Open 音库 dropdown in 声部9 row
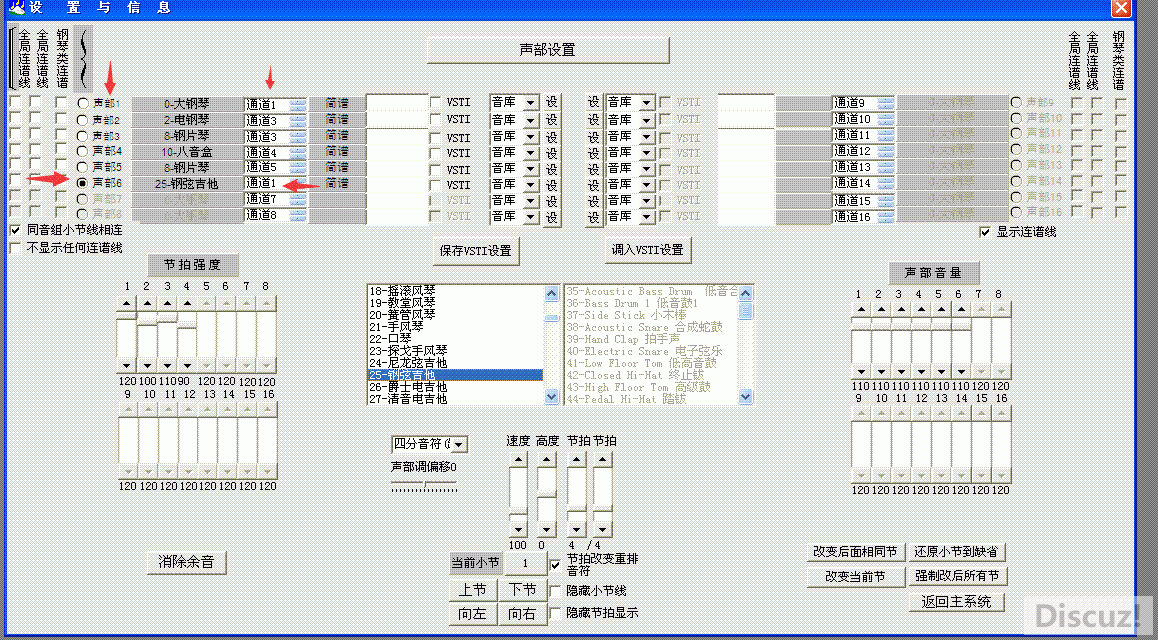 click(647, 103)
